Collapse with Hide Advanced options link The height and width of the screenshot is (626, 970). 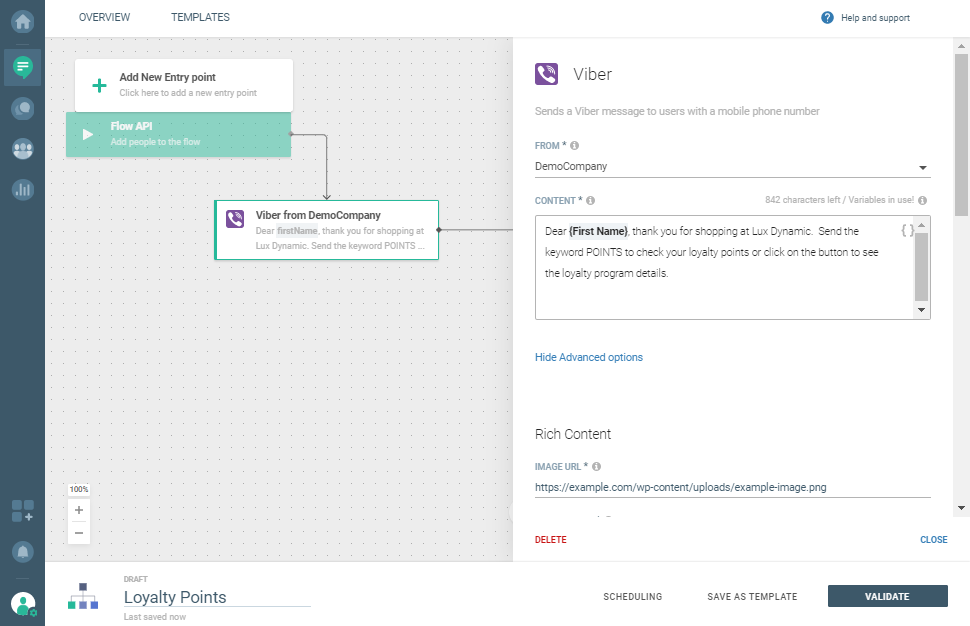click(x=589, y=357)
